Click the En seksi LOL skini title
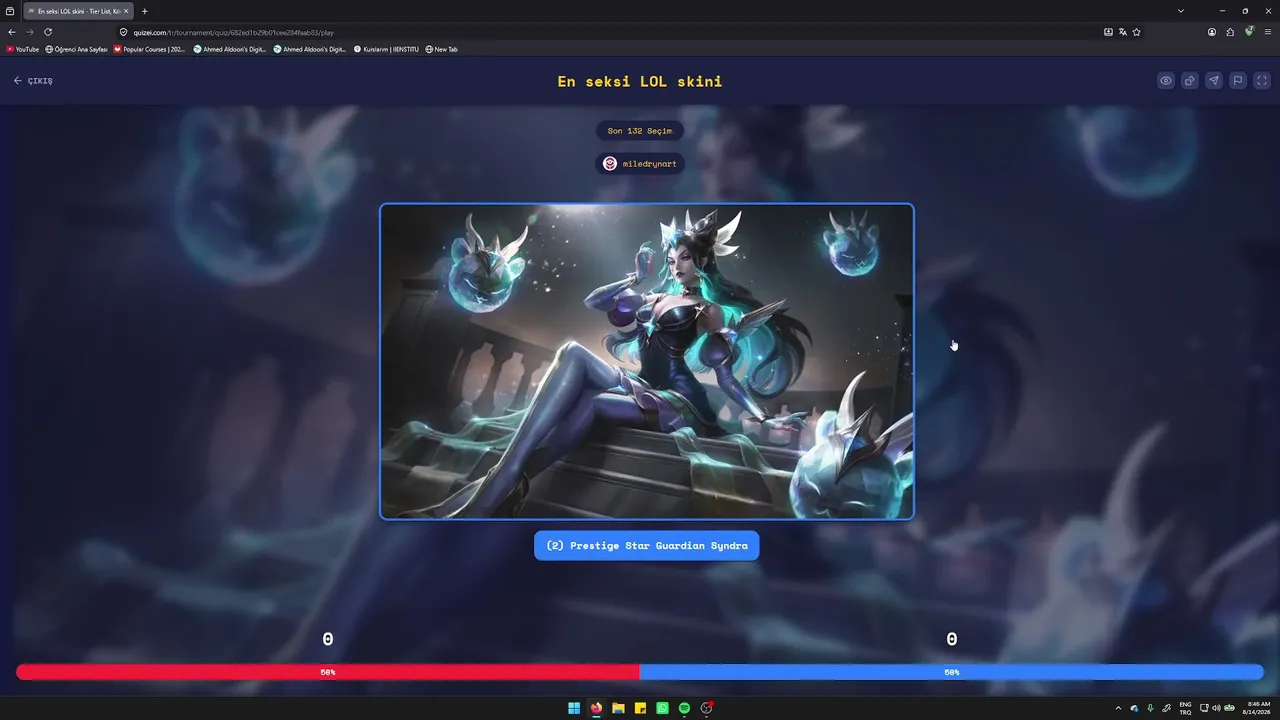 click(x=640, y=81)
